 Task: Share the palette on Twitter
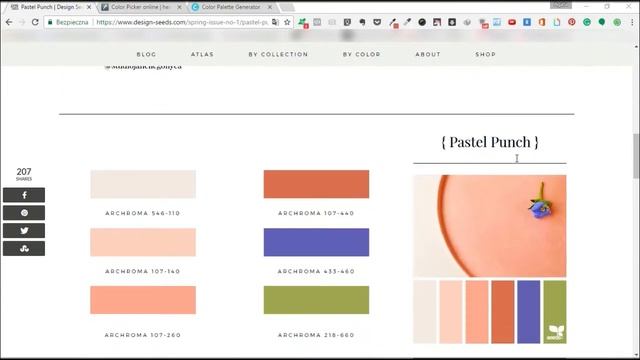[24, 231]
